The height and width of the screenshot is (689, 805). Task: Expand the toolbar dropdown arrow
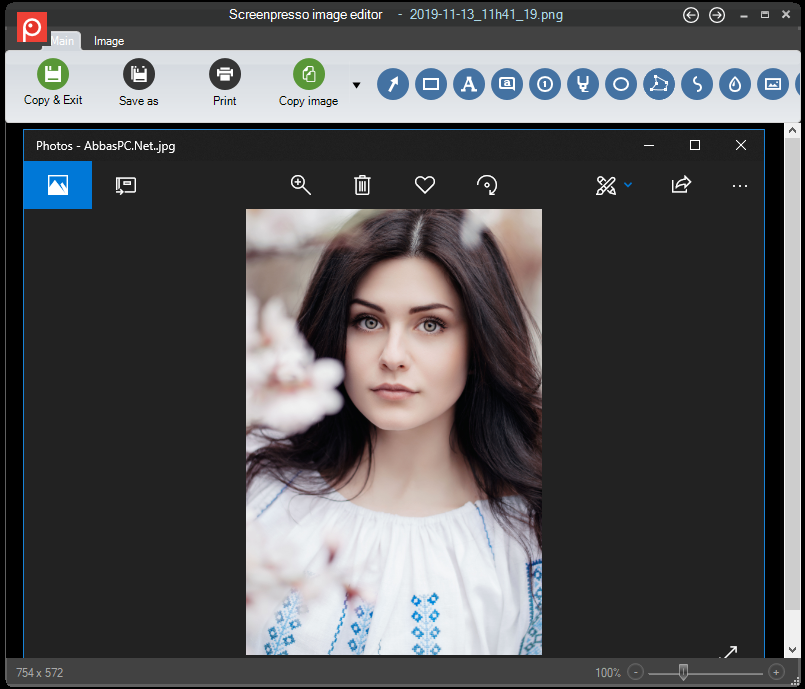(x=356, y=85)
